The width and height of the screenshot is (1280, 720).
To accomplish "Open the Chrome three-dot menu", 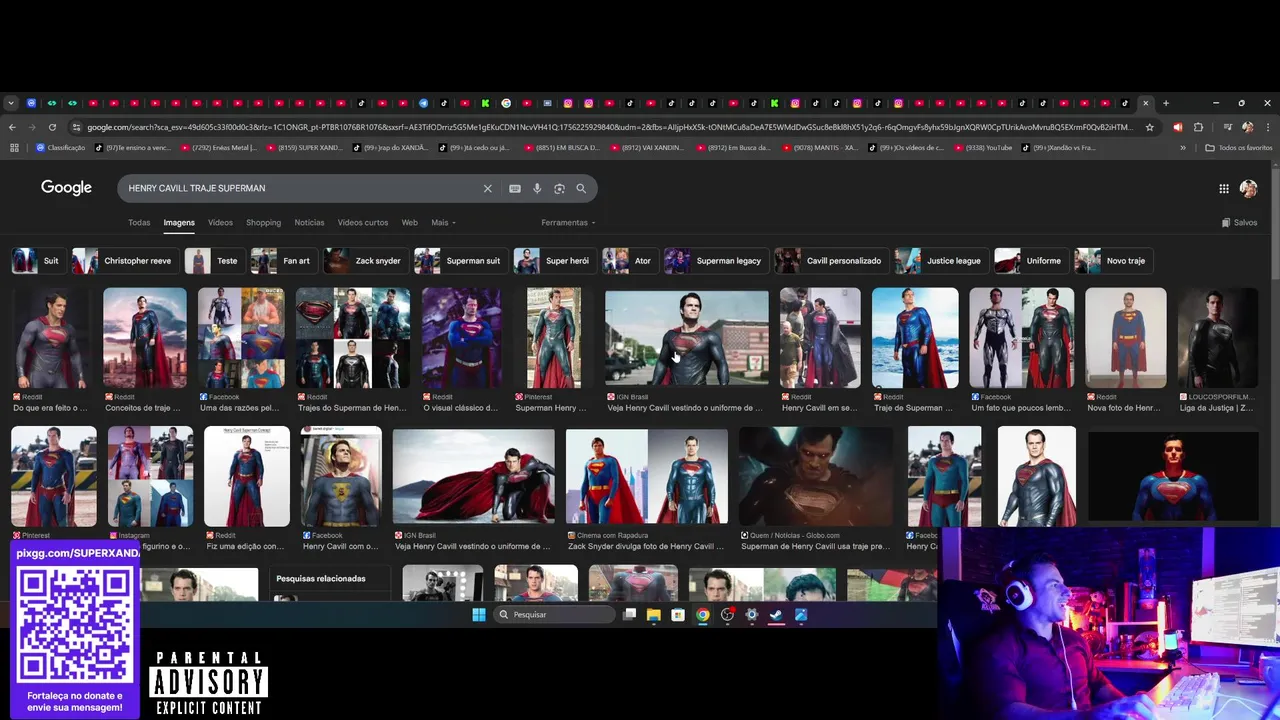I will (x=1267, y=127).
